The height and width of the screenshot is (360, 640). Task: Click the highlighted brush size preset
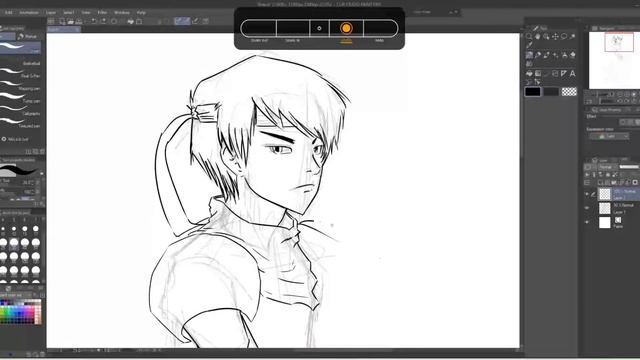click(x=14, y=243)
